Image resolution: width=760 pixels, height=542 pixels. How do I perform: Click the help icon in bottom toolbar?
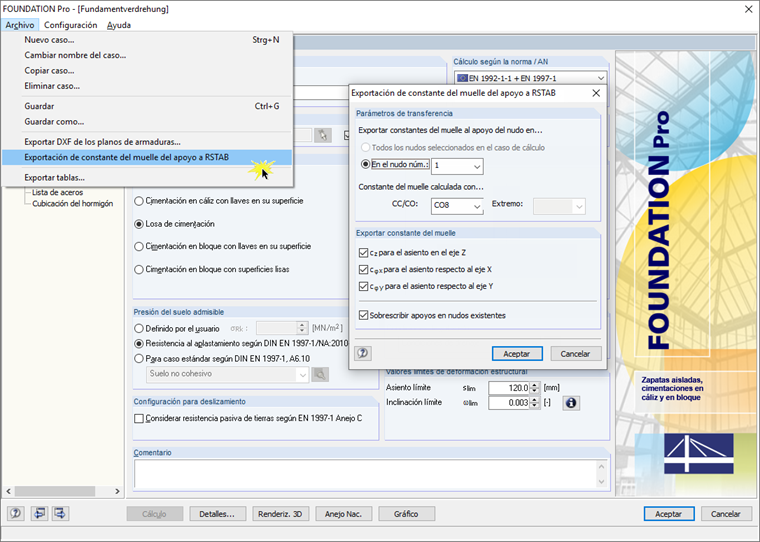pyautogui.click(x=16, y=513)
